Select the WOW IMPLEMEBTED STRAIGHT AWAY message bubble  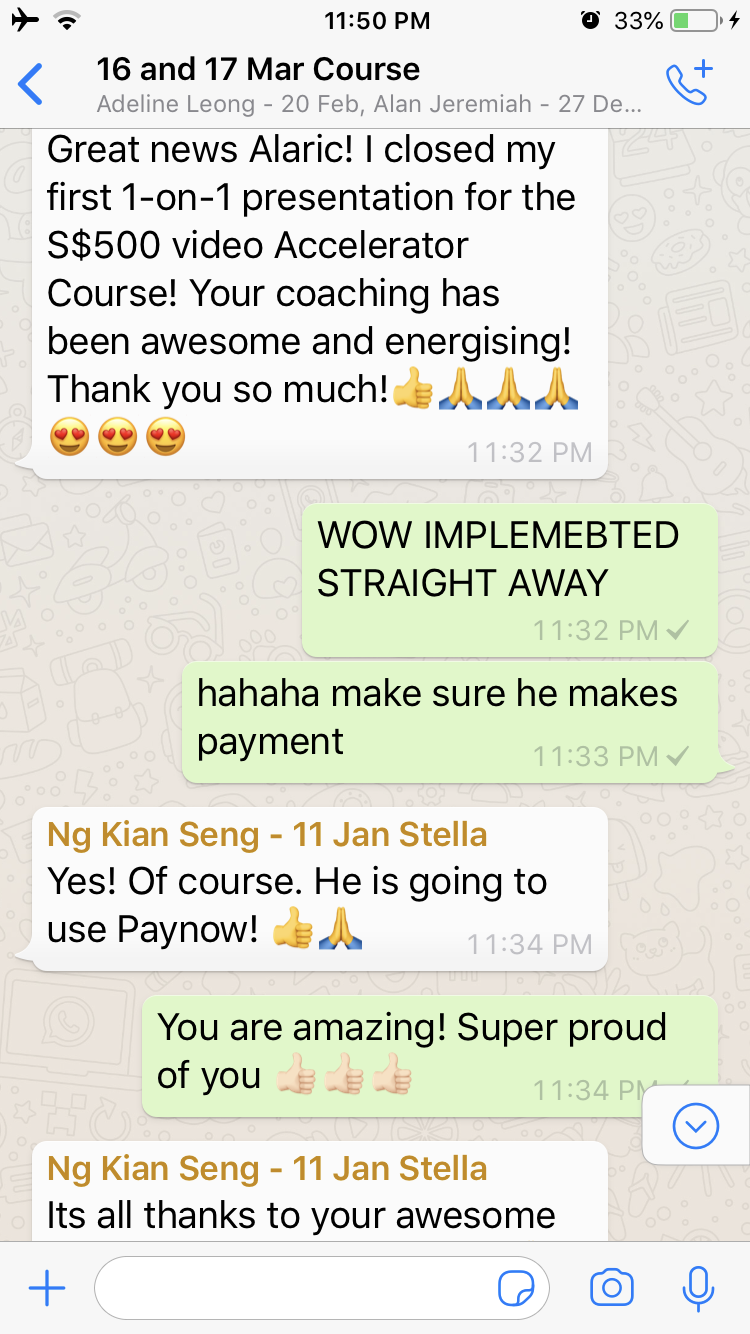click(510, 580)
